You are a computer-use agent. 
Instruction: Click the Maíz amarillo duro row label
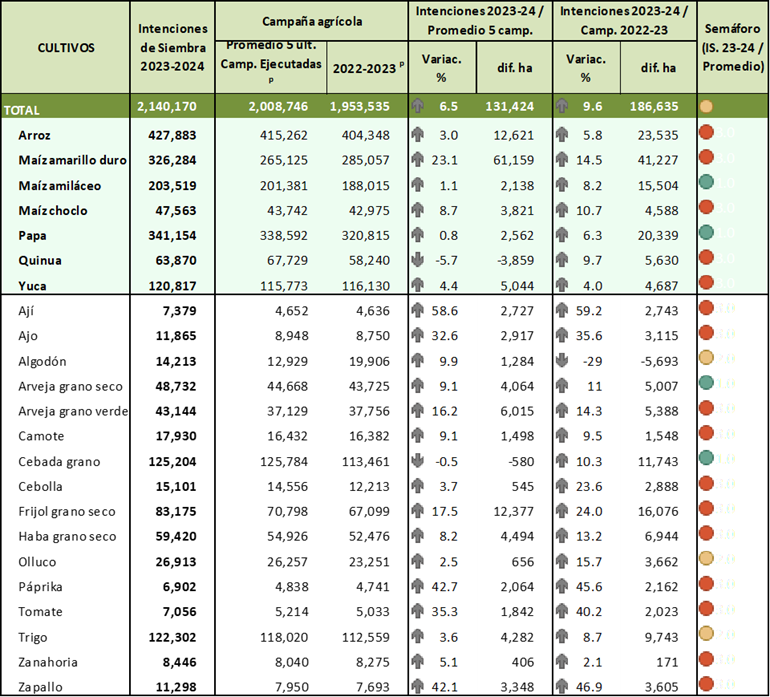[73, 159]
